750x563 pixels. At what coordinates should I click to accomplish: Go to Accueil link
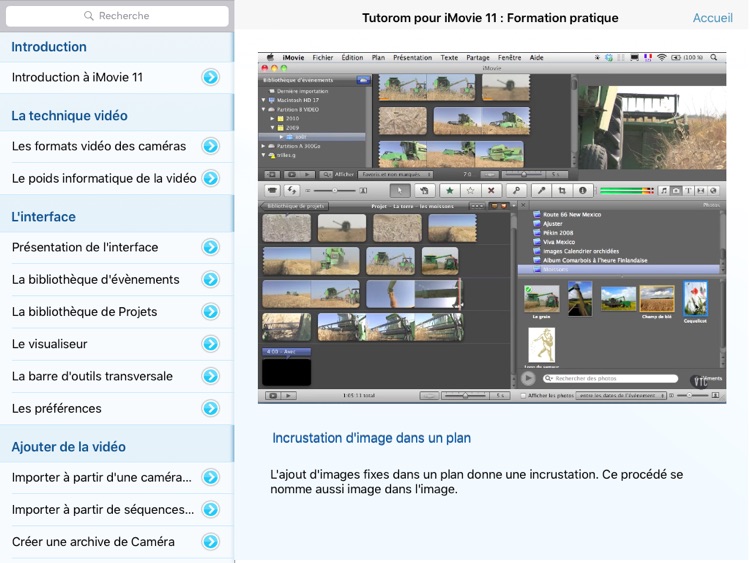point(713,18)
